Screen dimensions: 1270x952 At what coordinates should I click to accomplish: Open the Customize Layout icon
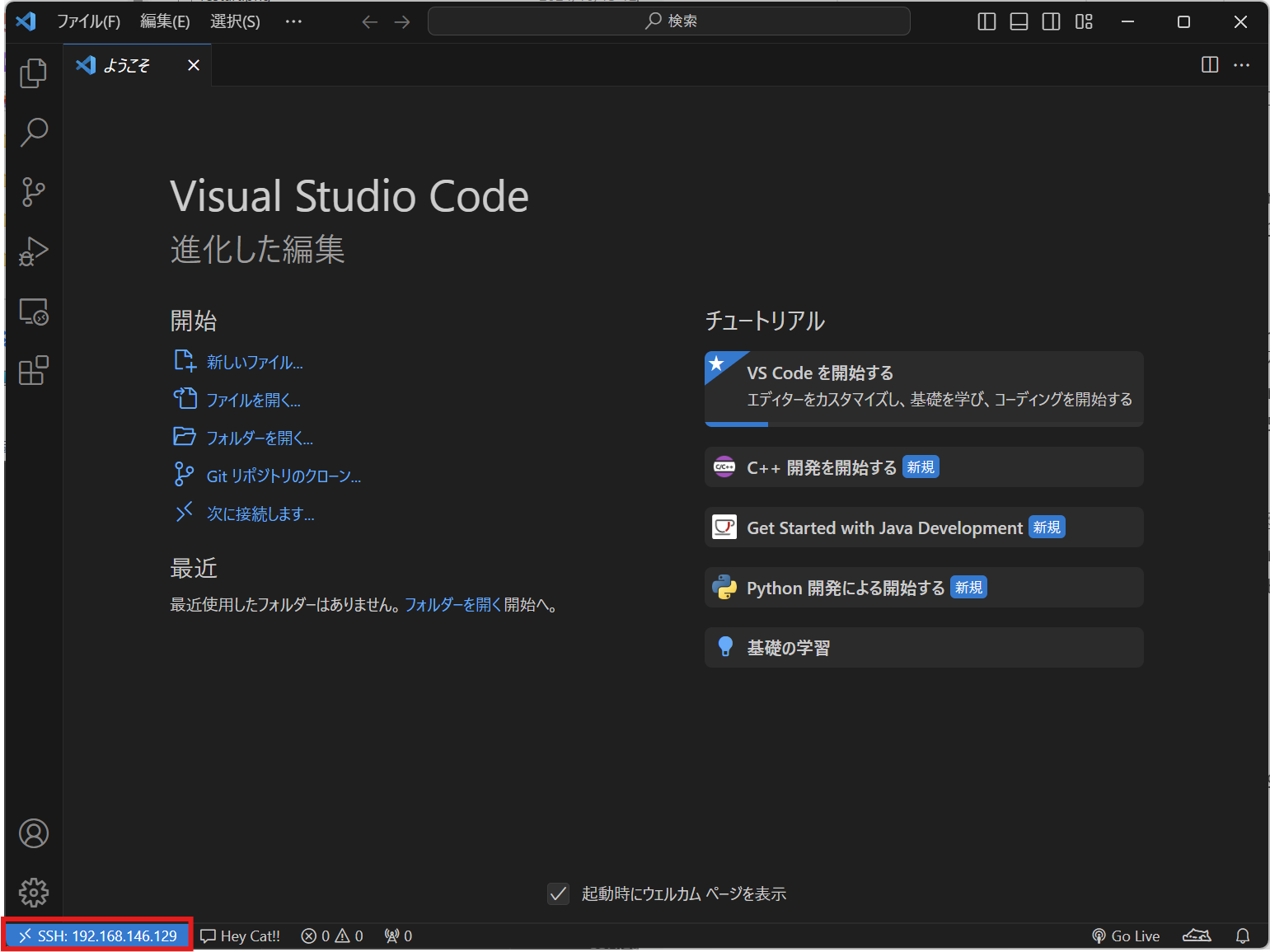coord(1084,21)
